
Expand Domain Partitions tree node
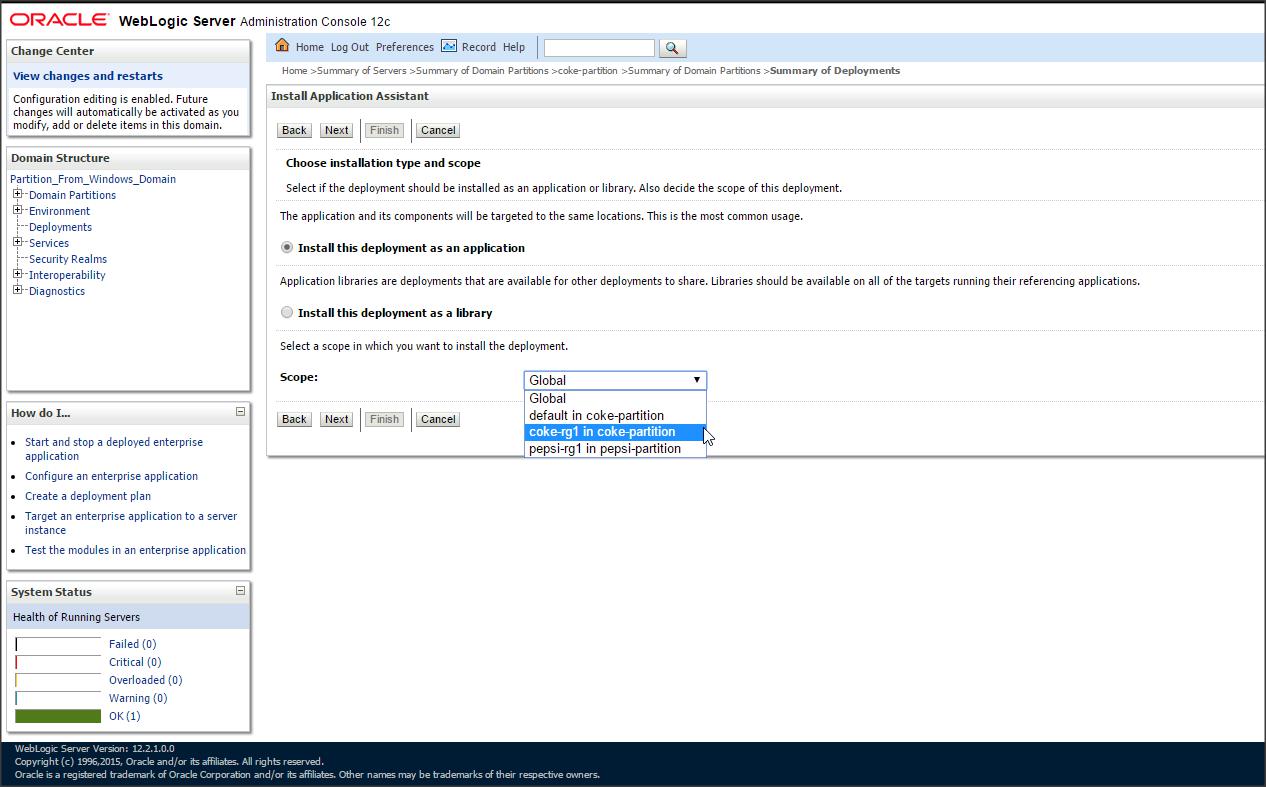click(18, 194)
